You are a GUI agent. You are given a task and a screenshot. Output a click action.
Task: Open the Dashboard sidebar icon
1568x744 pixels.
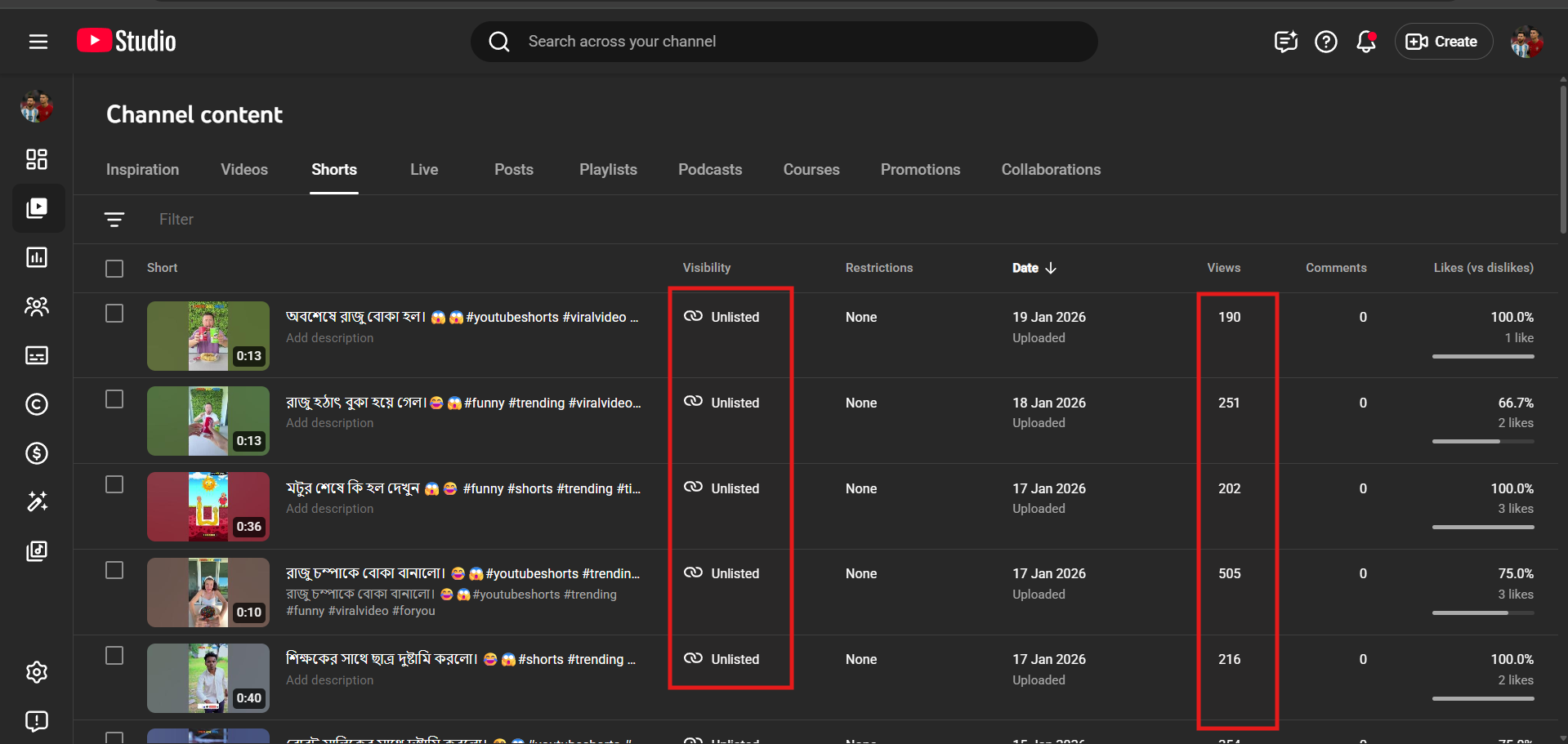tap(37, 159)
